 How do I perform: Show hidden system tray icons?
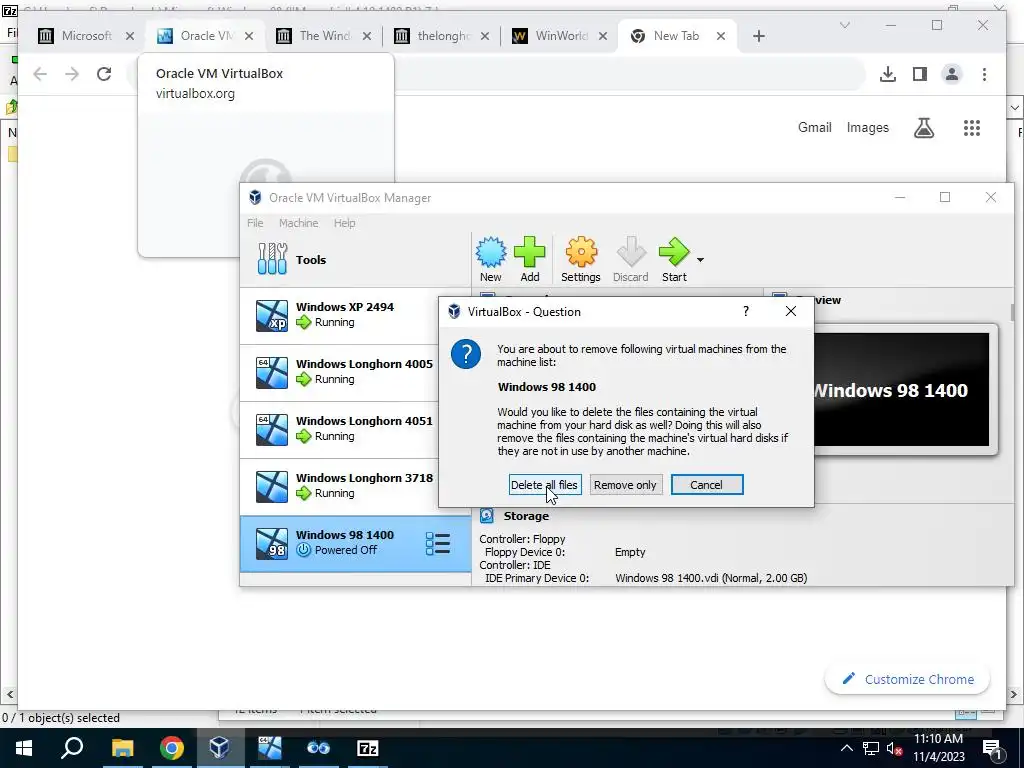tap(846, 748)
